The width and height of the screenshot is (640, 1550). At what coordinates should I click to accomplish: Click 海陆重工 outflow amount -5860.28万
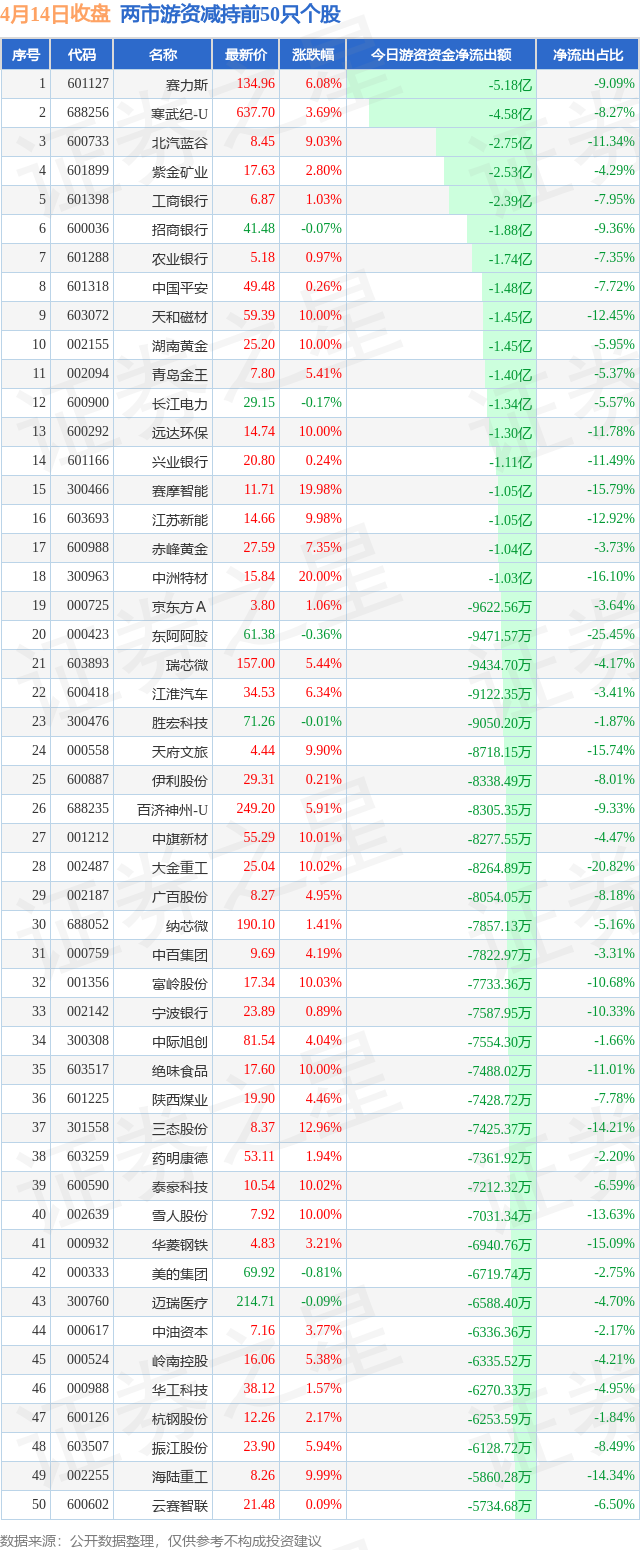point(500,1477)
